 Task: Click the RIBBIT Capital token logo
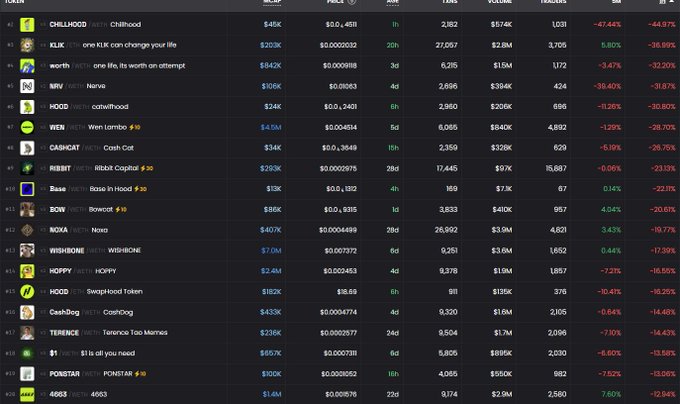coord(27,168)
